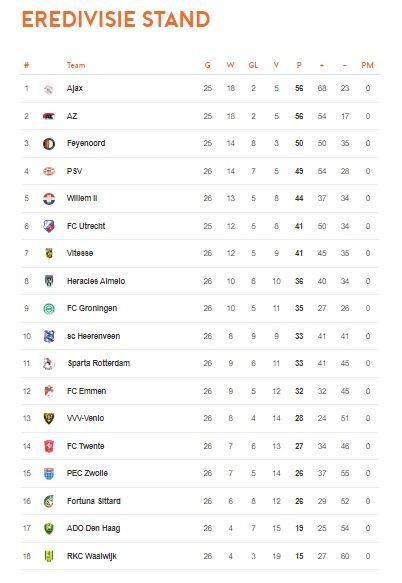
Task: Click the AZ club crest
Action: [x=49, y=116]
